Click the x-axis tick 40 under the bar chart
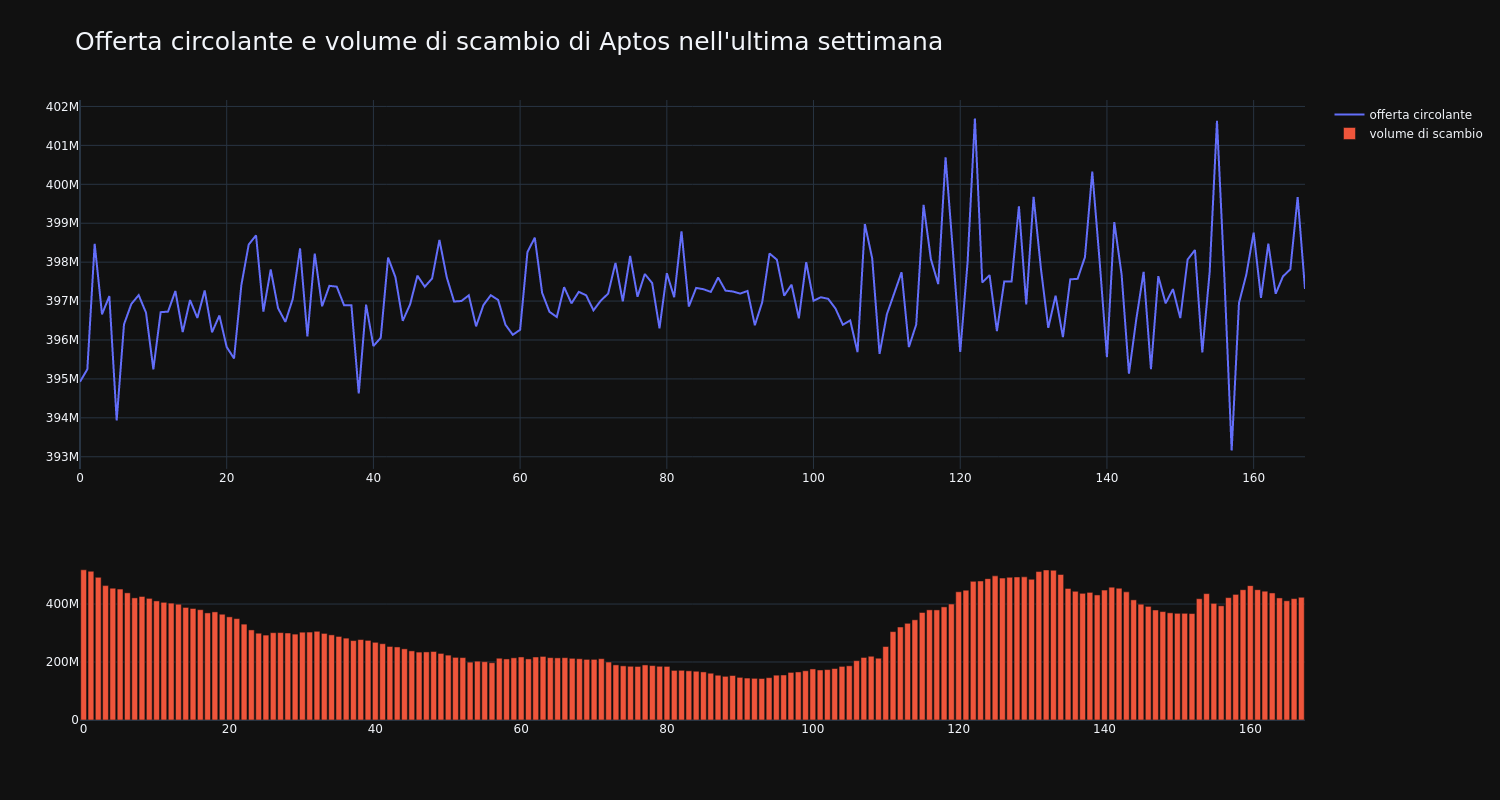The height and width of the screenshot is (800, 1500). pyautogui.click(x=375, y=729)
